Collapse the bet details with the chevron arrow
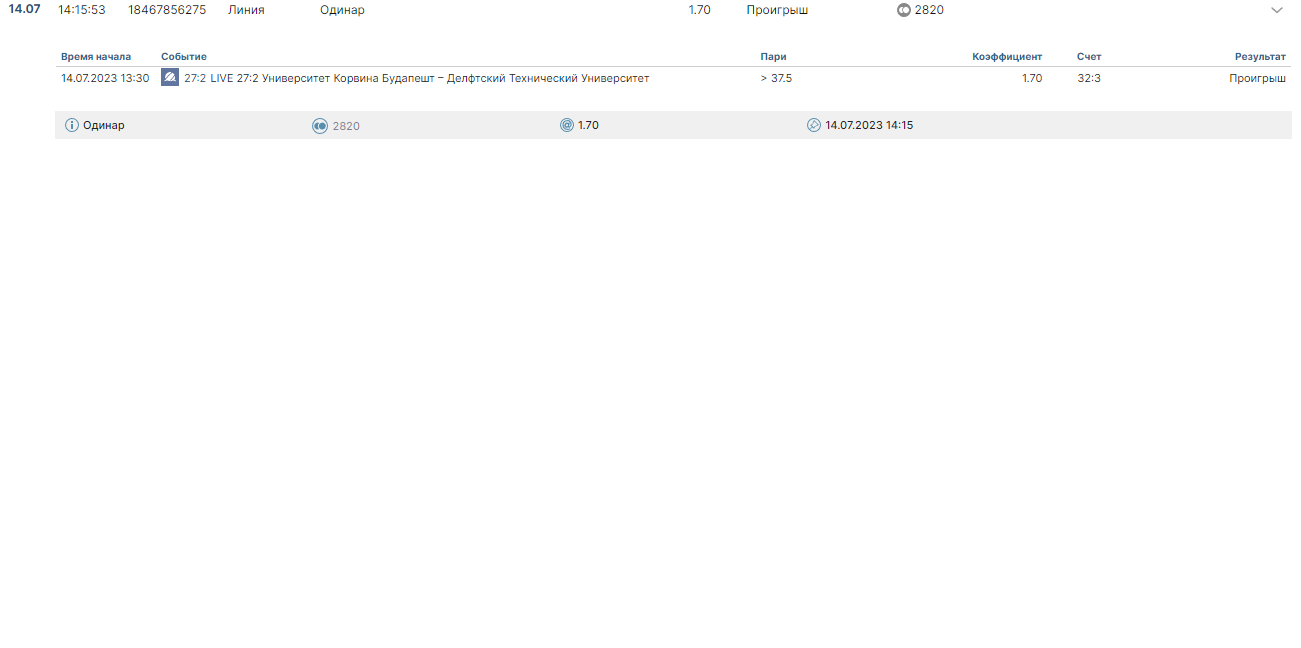1301x648 pixels. pos(1276,10)
